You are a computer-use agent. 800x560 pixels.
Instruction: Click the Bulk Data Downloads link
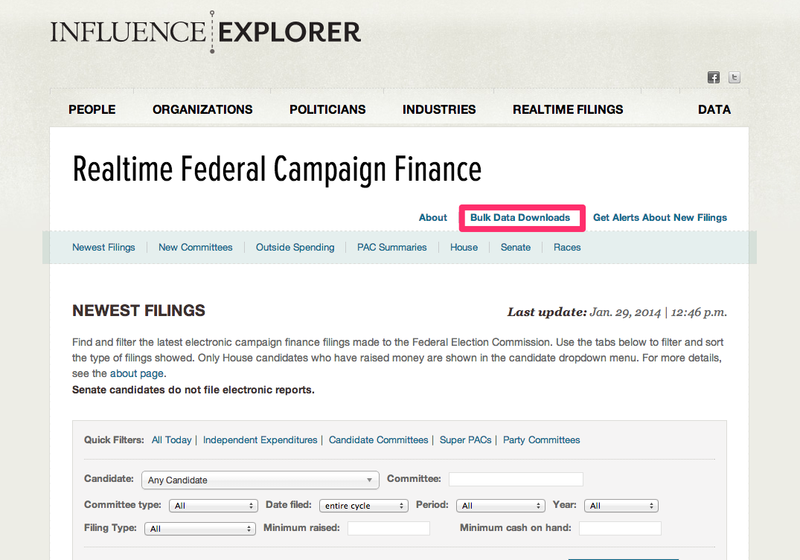tap(520, 217)
